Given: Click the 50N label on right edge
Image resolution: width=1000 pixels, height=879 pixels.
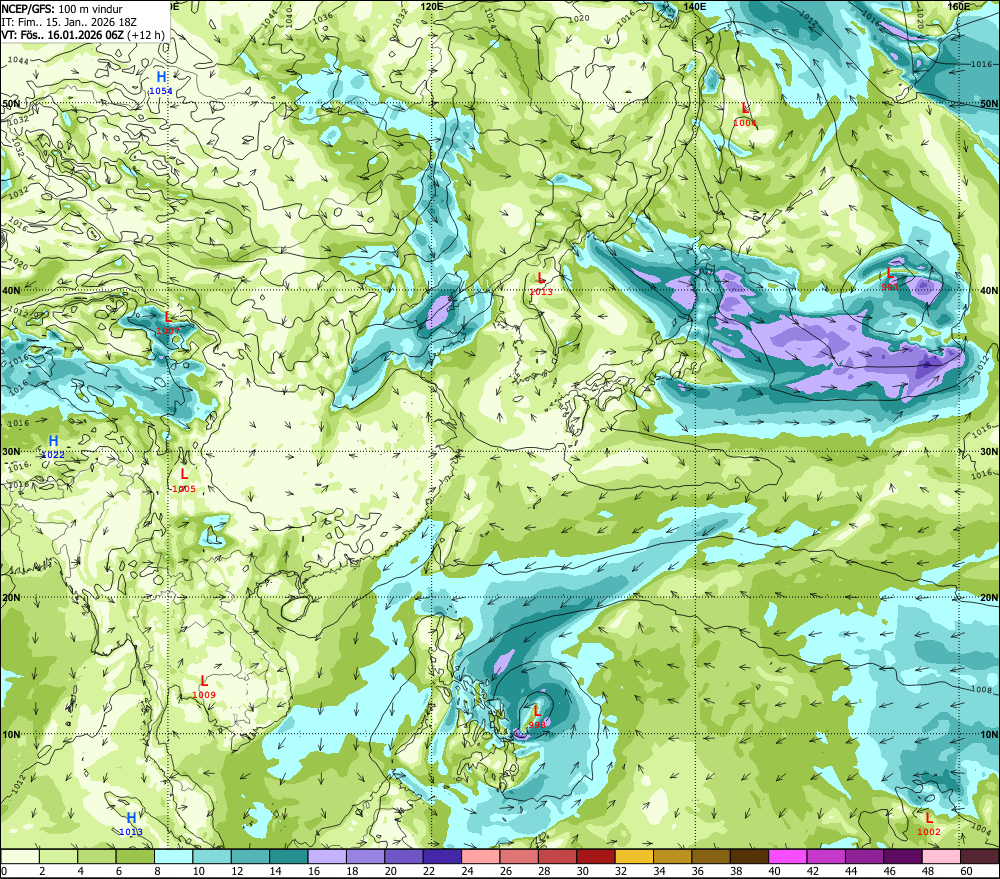Looking at the screenshot, I should [989, 103].
